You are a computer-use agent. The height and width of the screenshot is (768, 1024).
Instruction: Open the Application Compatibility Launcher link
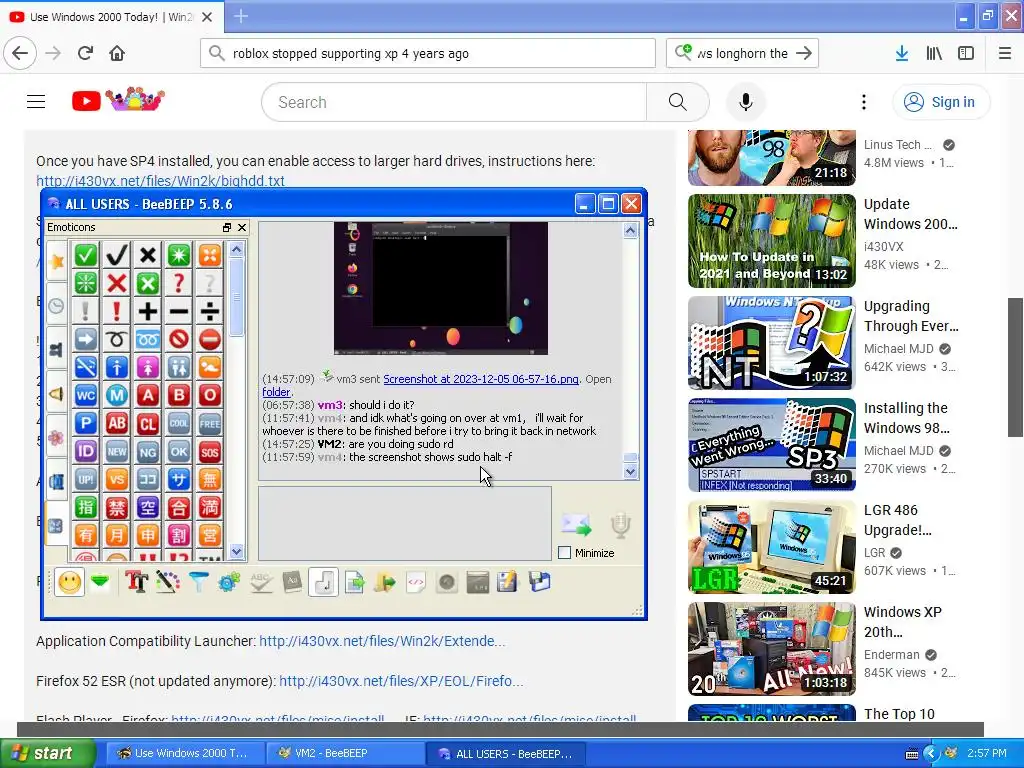382,641
